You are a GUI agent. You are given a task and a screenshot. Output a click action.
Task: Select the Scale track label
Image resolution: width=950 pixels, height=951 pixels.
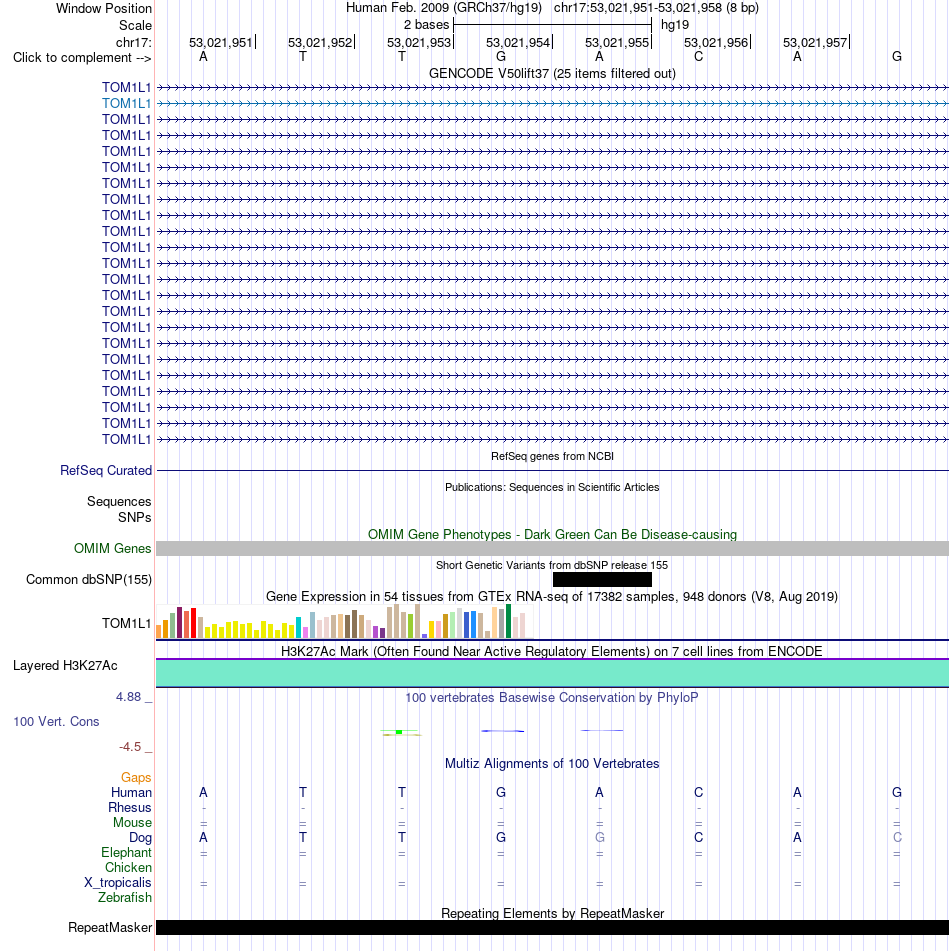pos(135,25)
